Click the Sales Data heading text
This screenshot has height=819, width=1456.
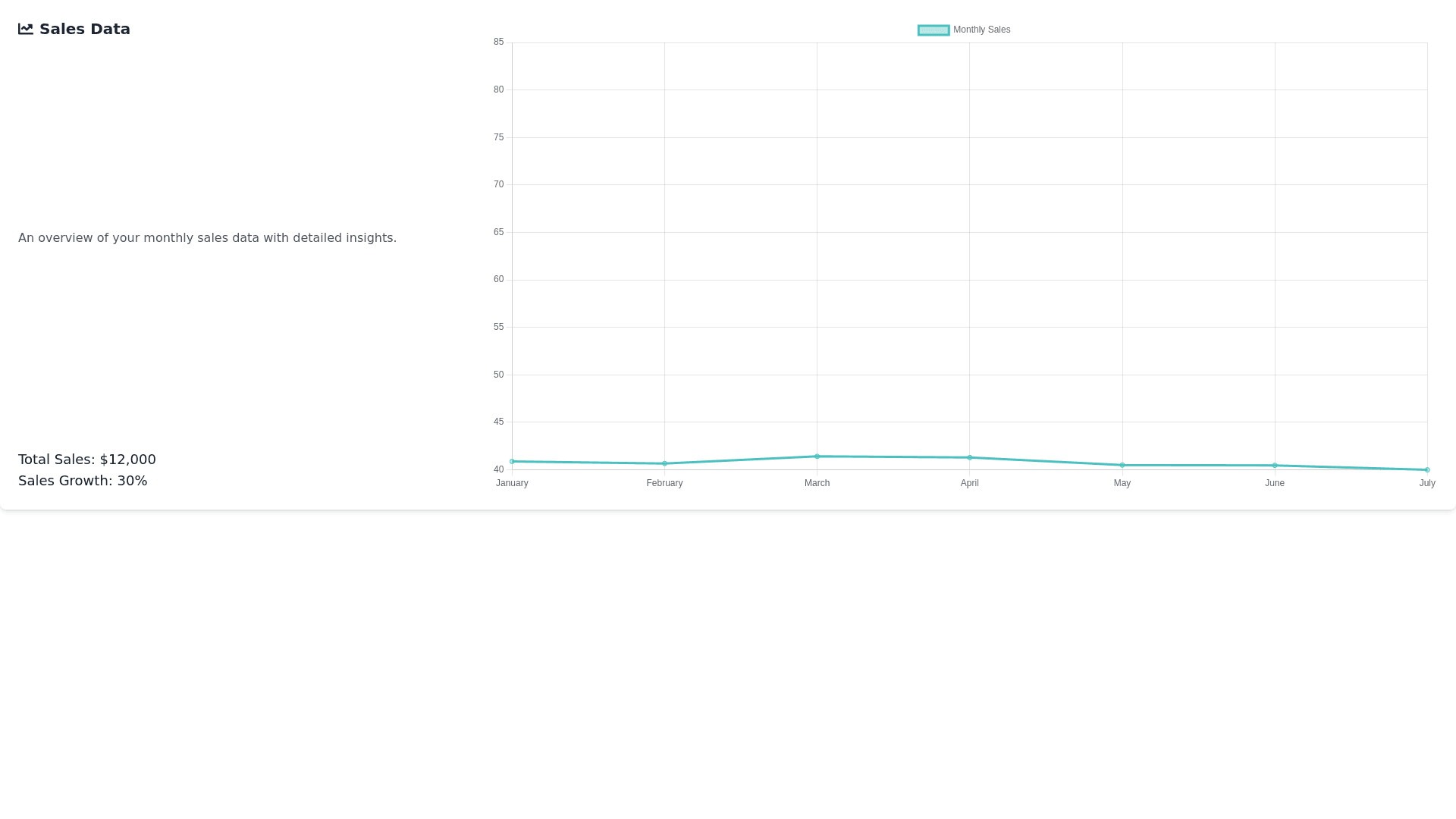pos(85,29)
